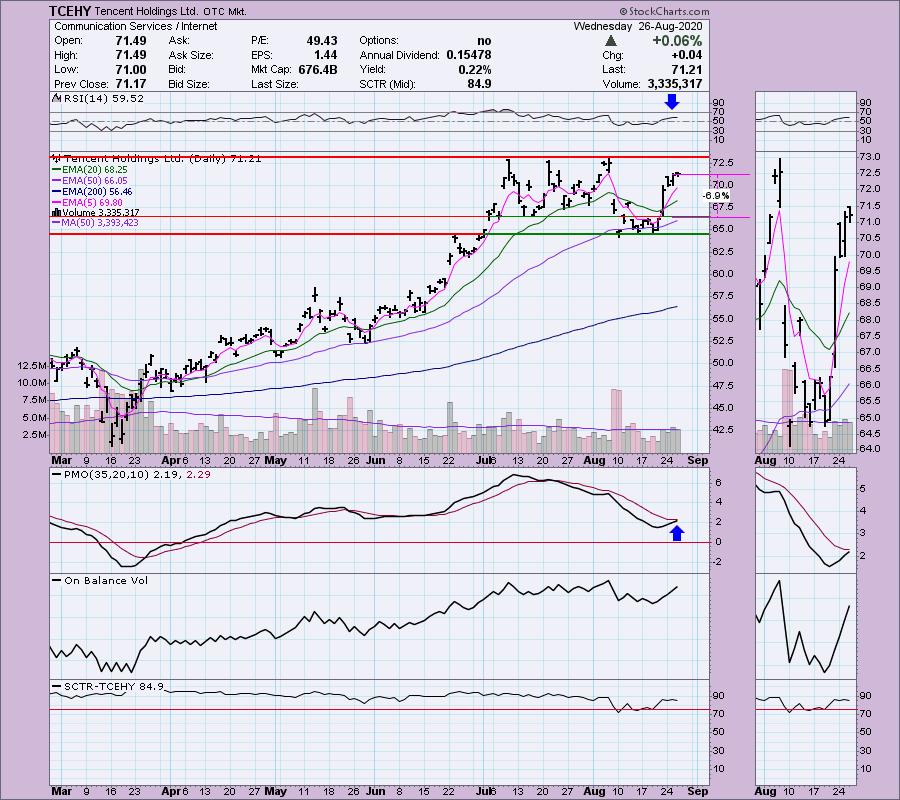Click the 42.5 price axis label

point(723,429)
